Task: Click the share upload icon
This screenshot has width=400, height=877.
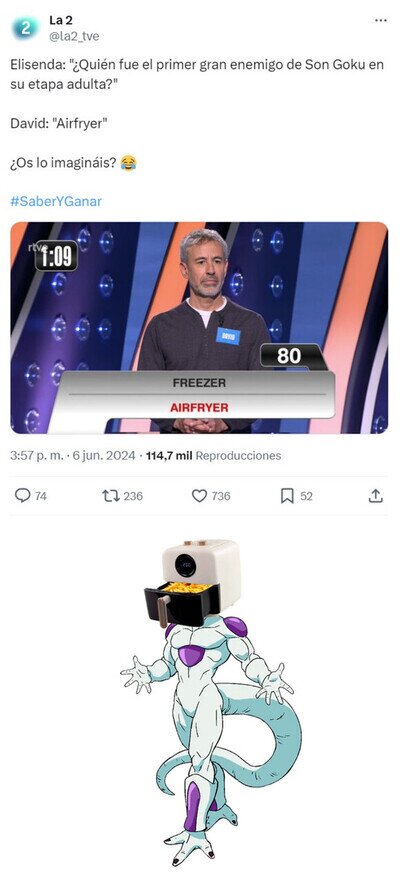Action: [x=376, y=496]
